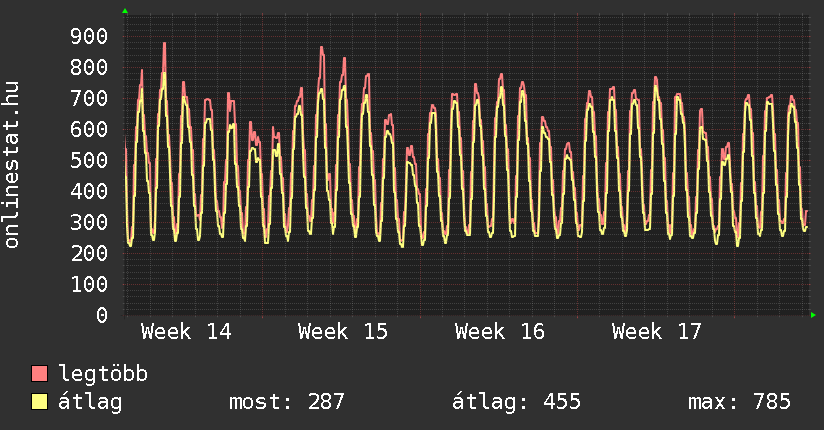Click the 700 y-axis value
This screenshot has width=824, height=430.
(89, 99)
